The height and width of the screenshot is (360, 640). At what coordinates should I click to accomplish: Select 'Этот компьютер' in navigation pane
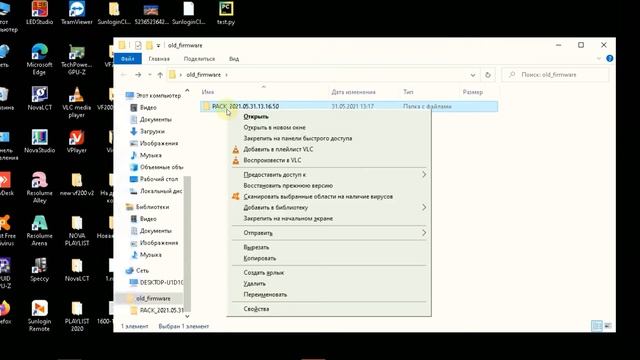tap(158, 96)
